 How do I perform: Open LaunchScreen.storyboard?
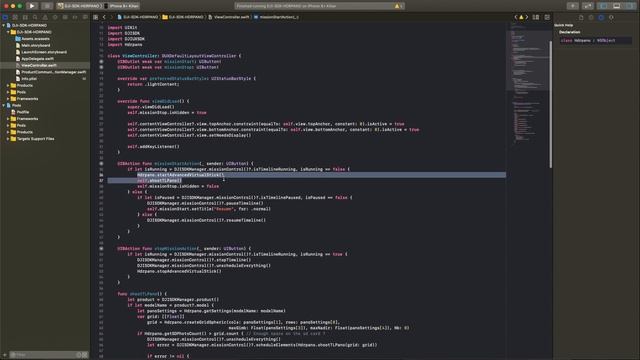[x=44, y=52]
